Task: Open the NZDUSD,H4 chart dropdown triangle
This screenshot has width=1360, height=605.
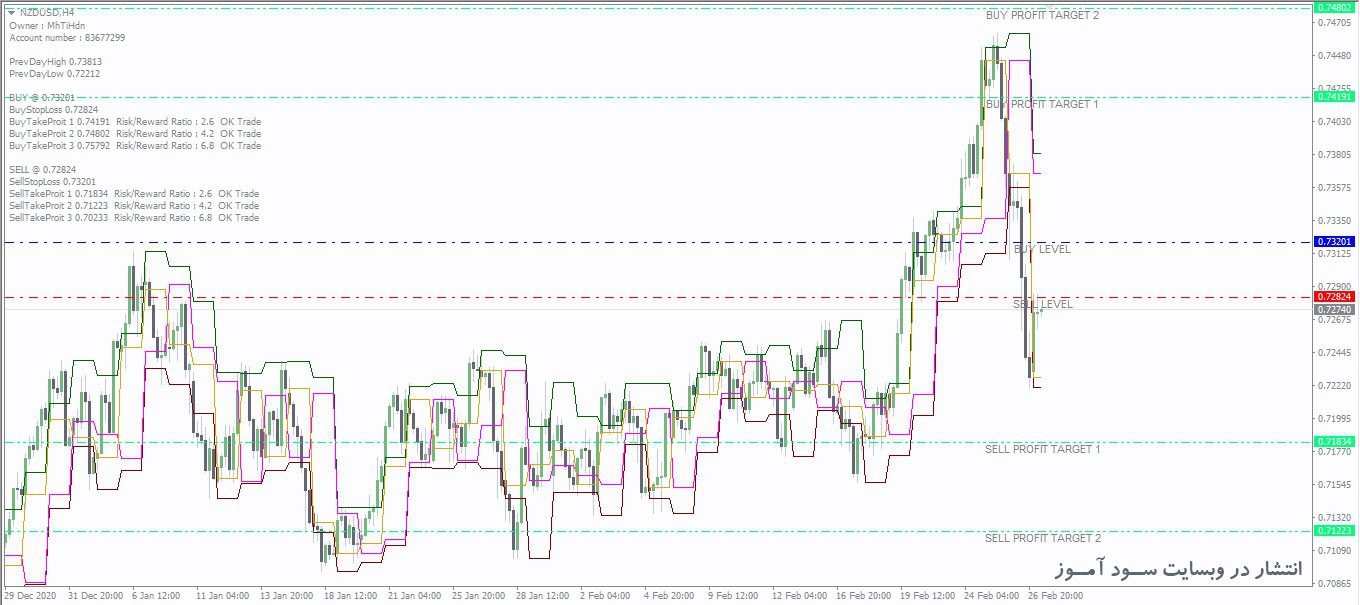Action: point(11,12)
